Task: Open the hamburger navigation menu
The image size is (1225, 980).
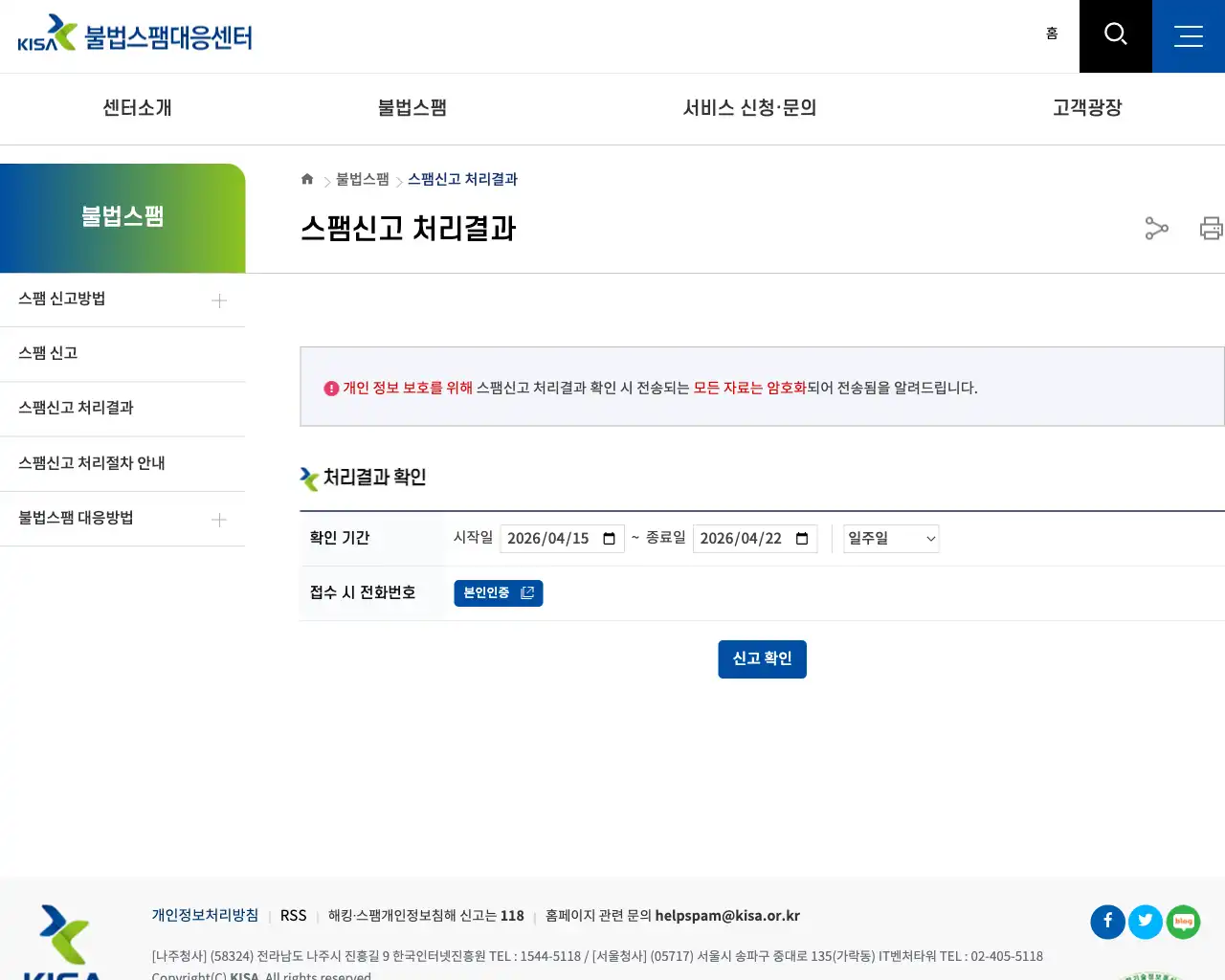Action: pyautogui.click(x=1188, y=35)
